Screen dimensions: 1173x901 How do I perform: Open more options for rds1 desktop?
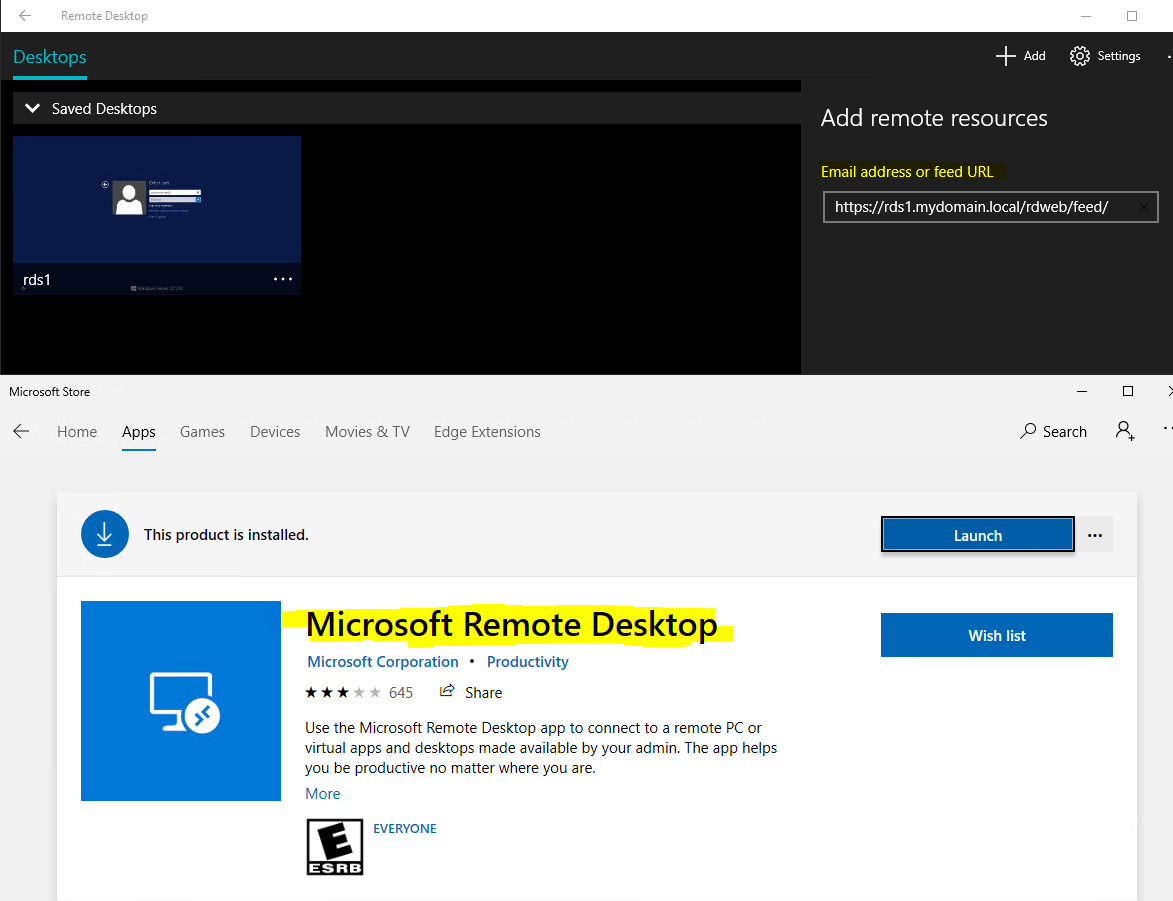tap(283, 279)
